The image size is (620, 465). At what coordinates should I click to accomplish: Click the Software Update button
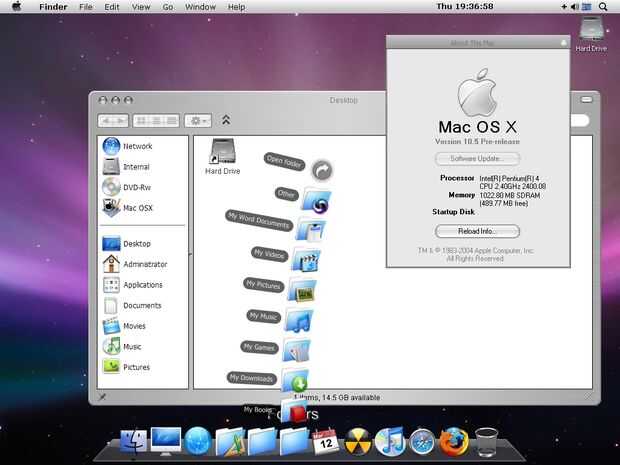click(477, 159)
